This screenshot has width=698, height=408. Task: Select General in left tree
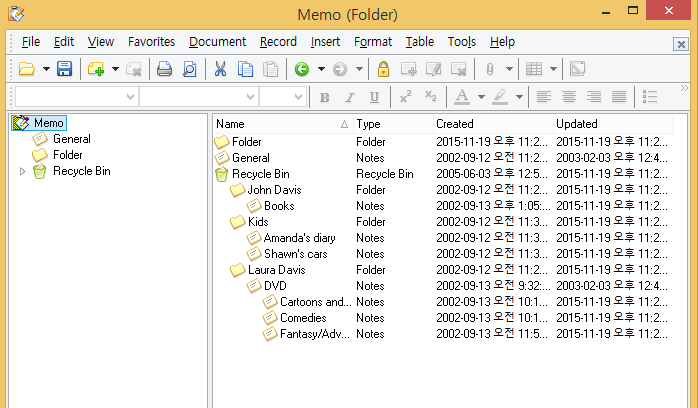click(x=72, y=139)
